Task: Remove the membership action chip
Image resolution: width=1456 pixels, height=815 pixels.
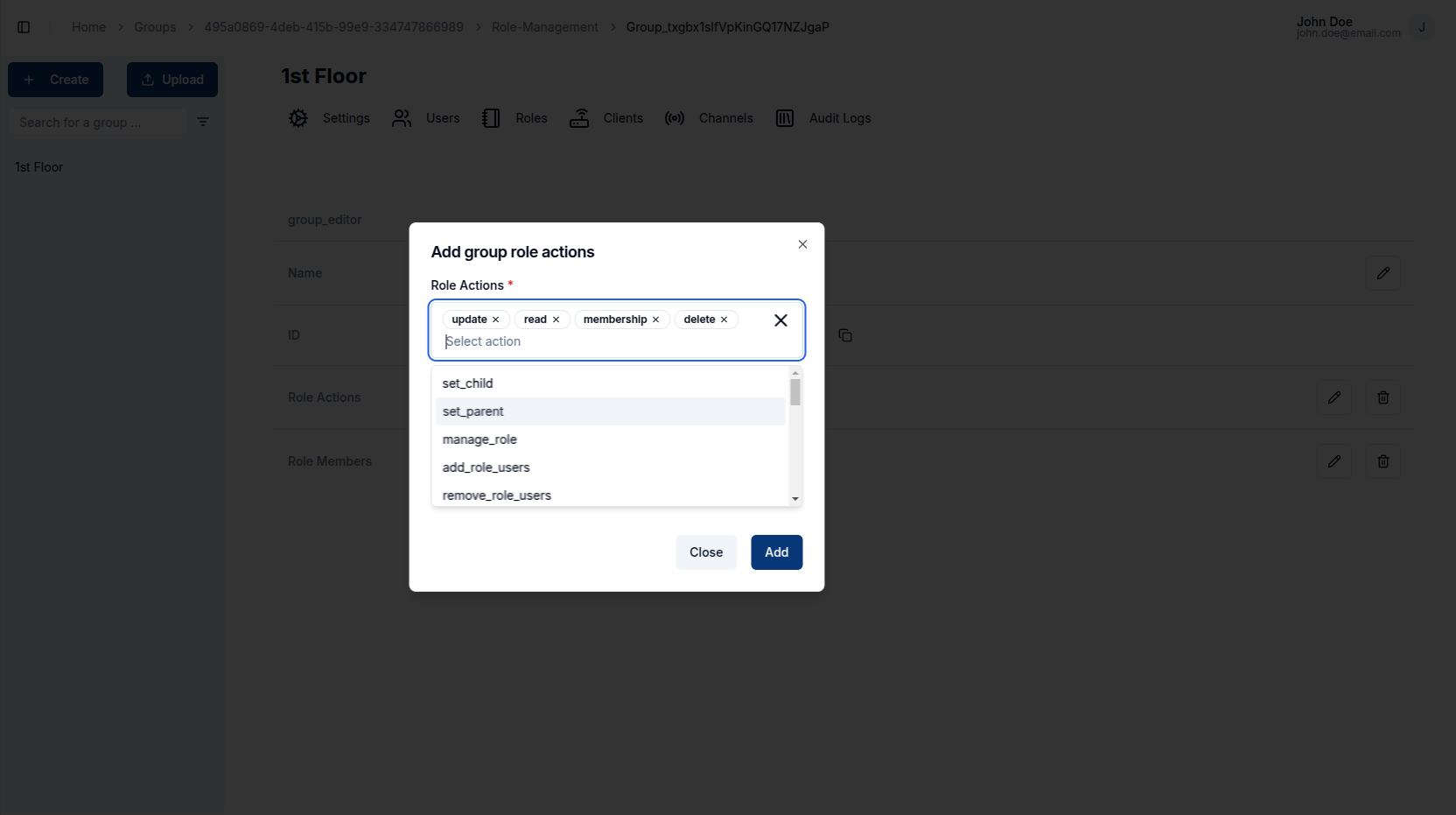Action: (655, 320)
